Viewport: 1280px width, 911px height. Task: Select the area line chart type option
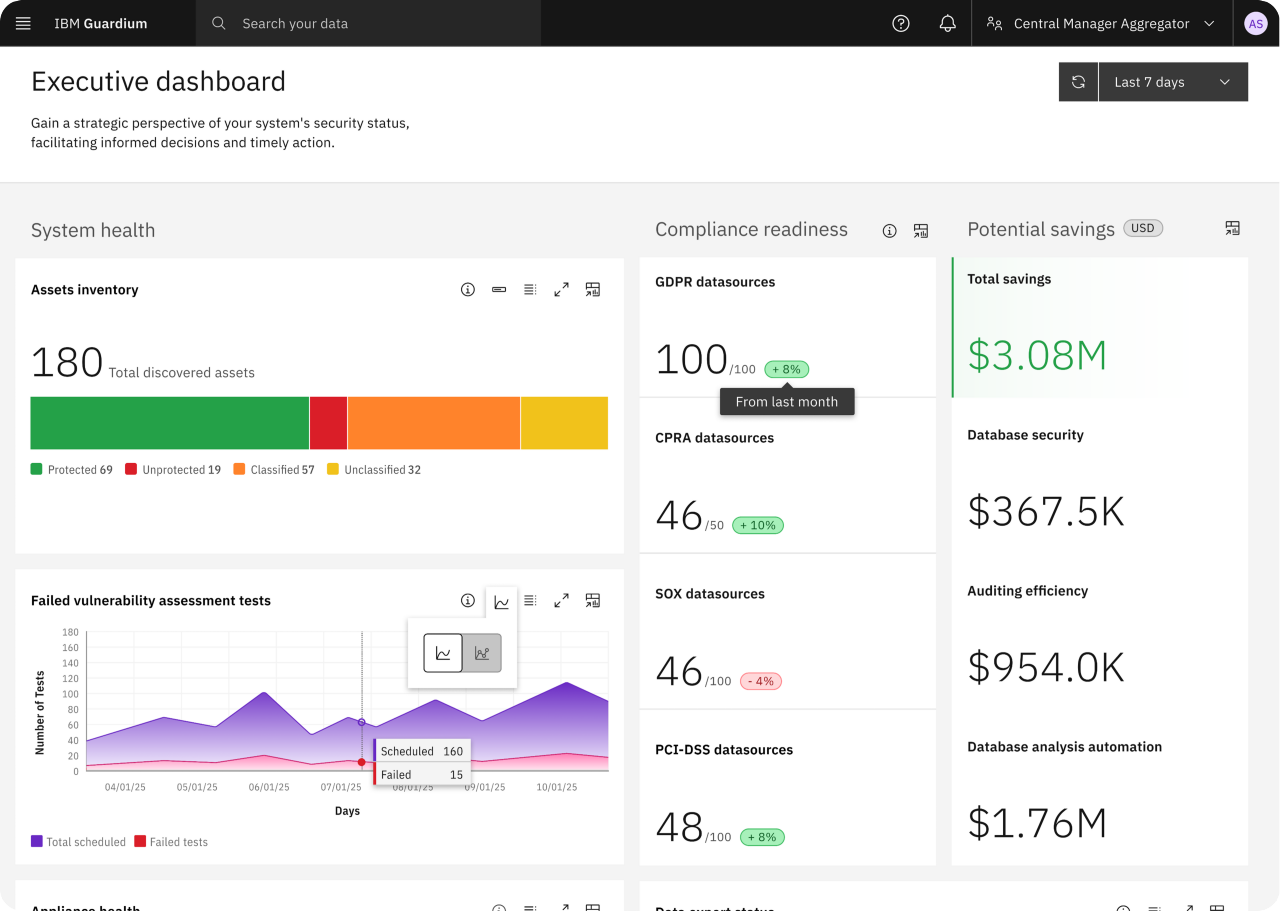[443, 653]
